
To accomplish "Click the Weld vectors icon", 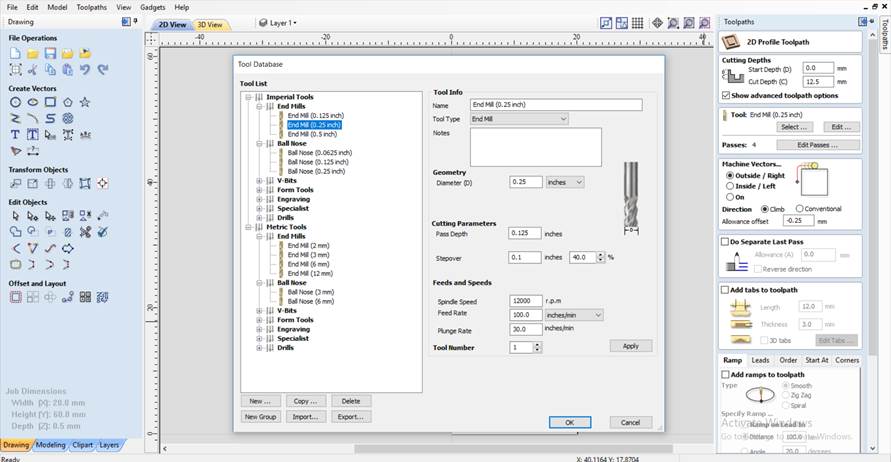I will tap(15, 232).
